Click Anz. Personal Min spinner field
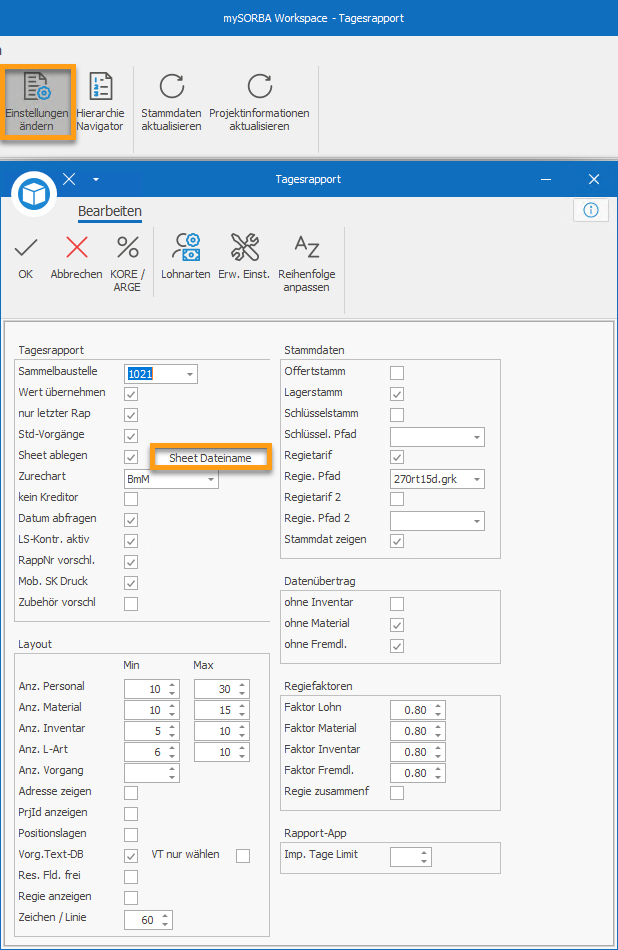 pyautogui.click(x=151, y=689)
